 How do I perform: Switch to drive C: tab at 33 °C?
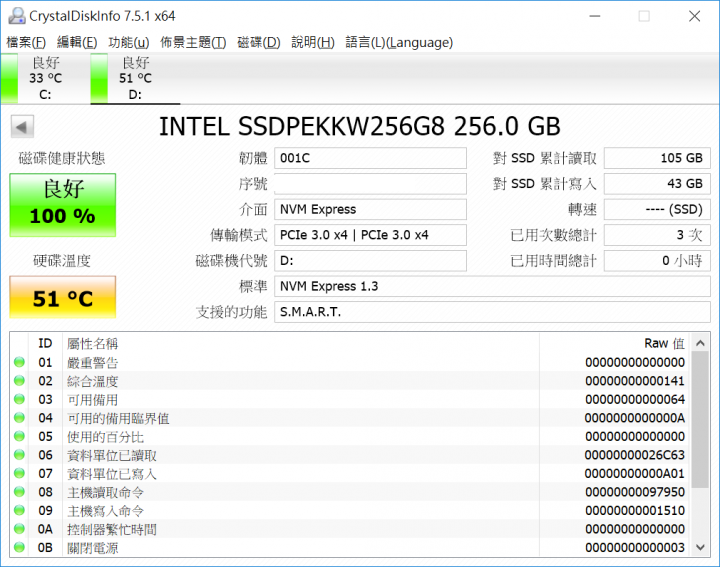(x=45, y=79)
